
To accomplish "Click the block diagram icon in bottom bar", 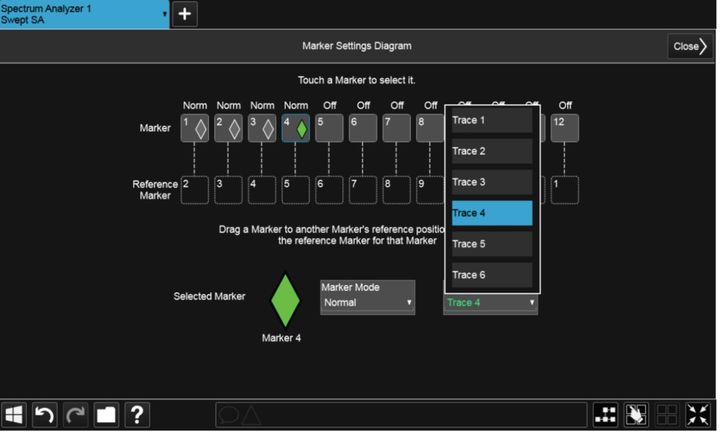I will click(x=605, y=415).
